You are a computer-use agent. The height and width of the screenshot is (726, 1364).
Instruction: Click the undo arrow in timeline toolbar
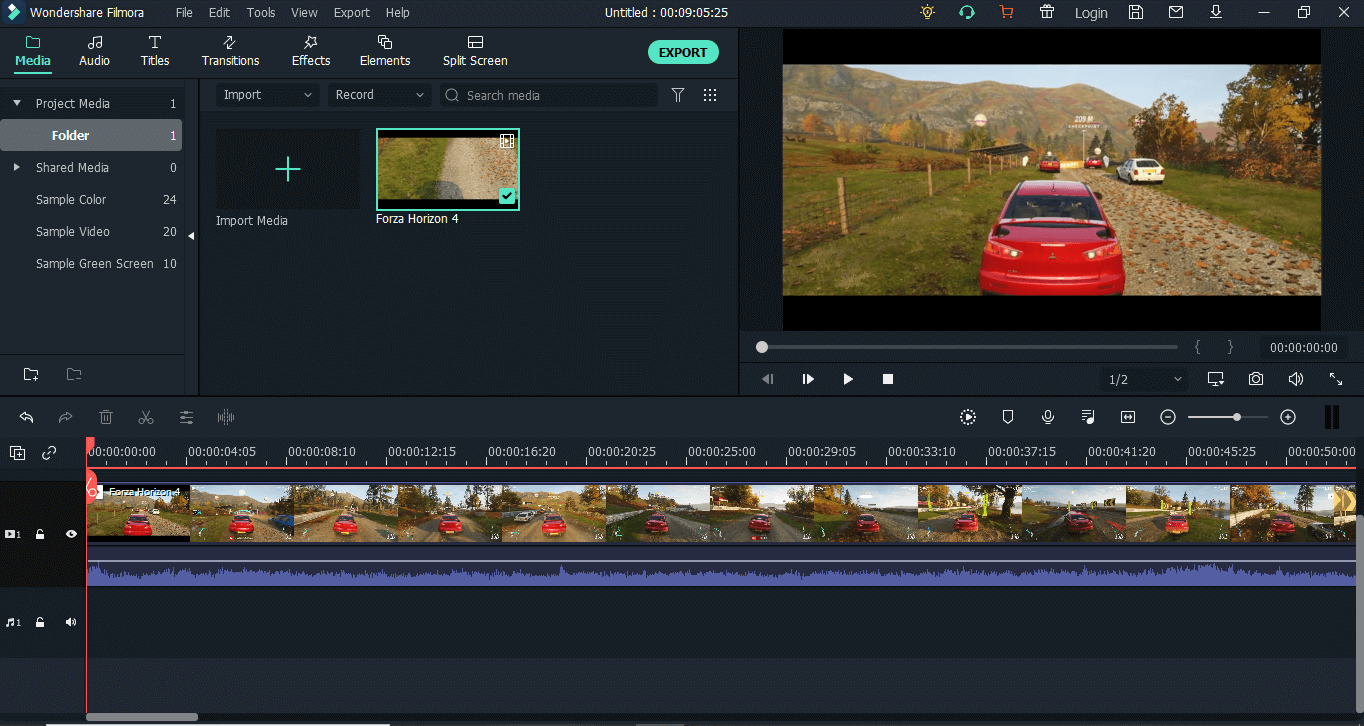point(27,417)
